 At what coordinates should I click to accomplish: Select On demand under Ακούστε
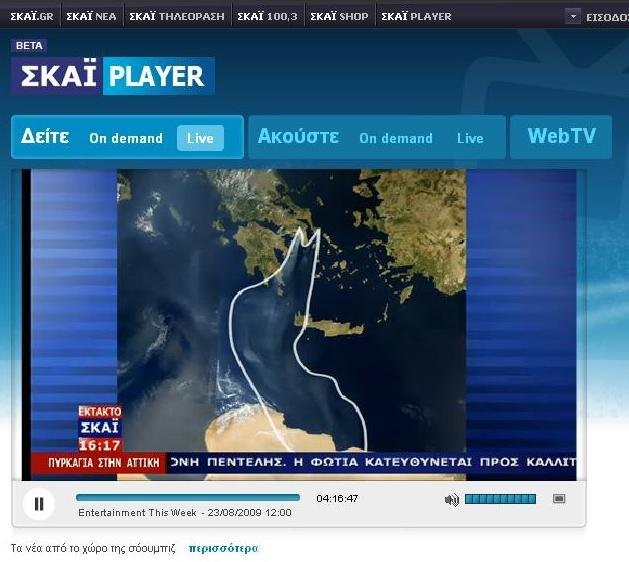(396, 138)
